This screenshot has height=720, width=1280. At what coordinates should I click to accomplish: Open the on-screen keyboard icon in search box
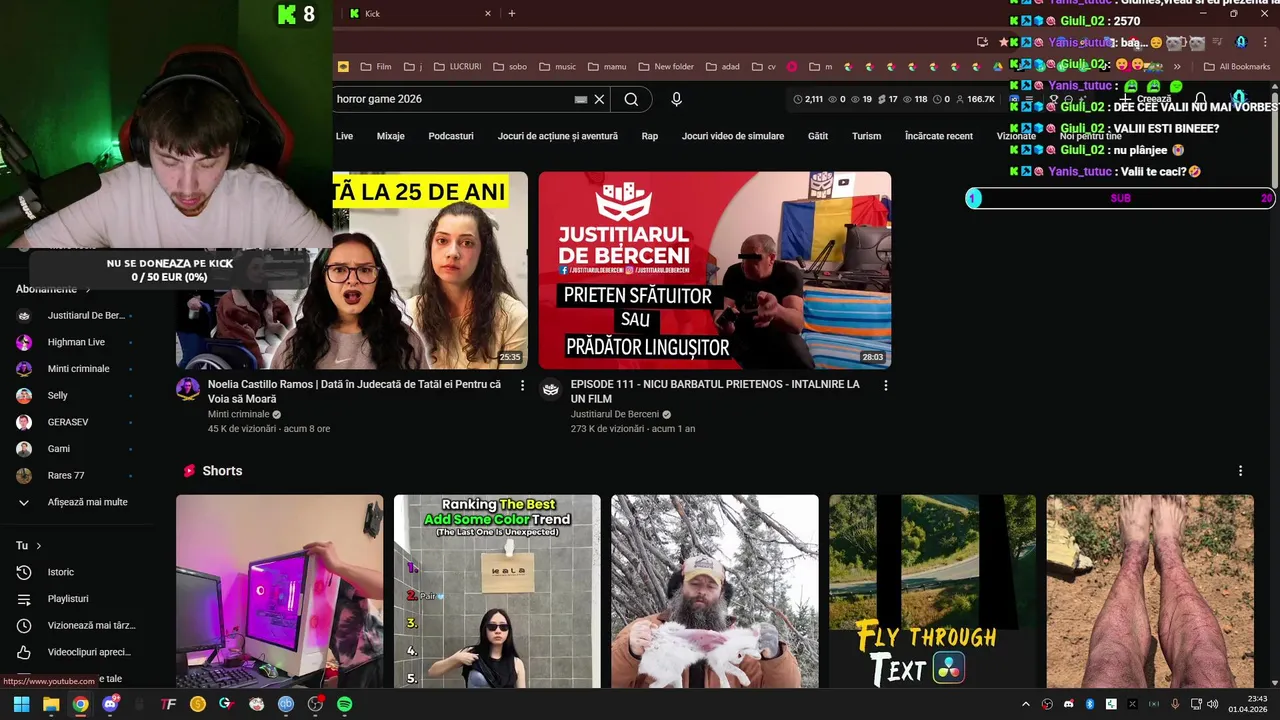[x=581, y=100]
